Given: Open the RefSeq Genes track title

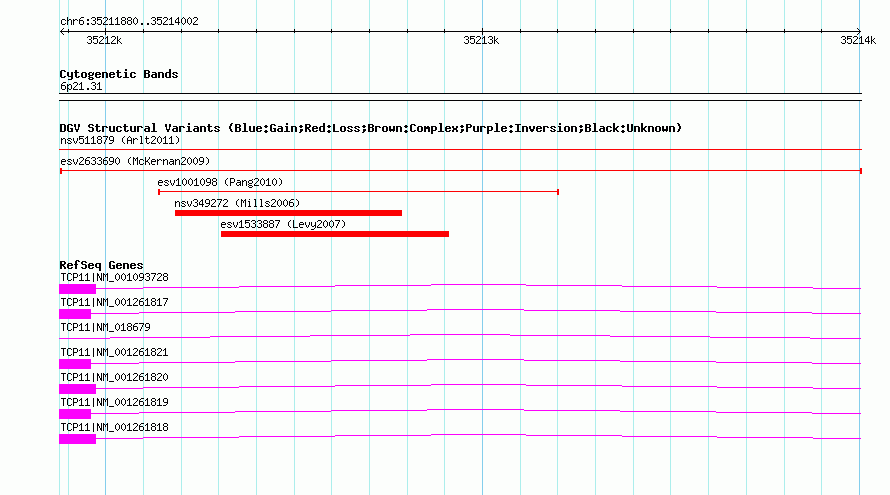Looking at the screenshot, I should click(101, 265).
